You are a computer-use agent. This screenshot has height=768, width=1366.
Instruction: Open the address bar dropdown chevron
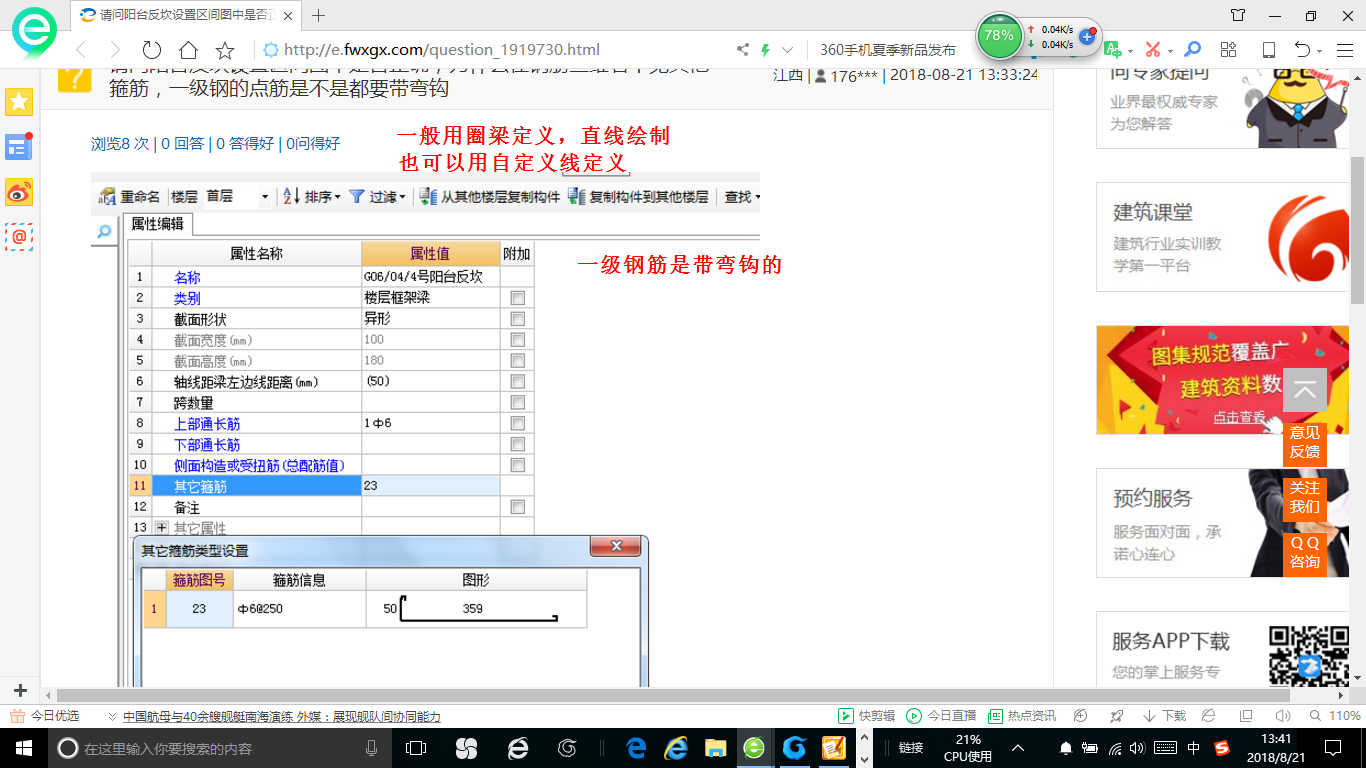click(787, 50)
